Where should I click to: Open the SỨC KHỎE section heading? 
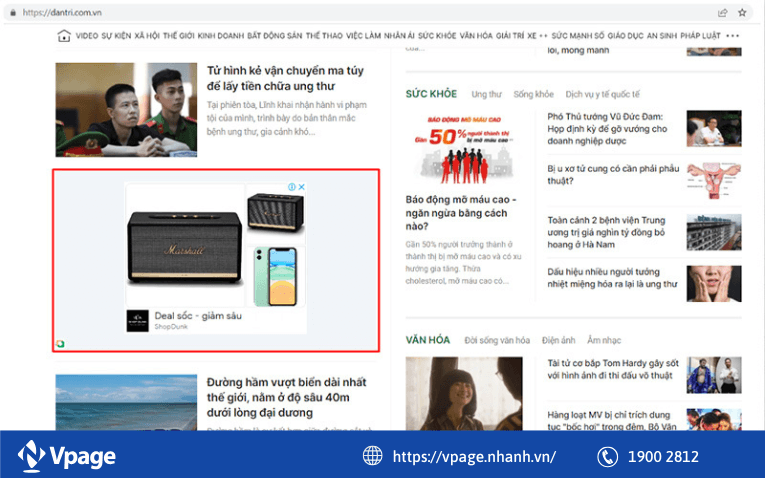click(x=431, y=94)
